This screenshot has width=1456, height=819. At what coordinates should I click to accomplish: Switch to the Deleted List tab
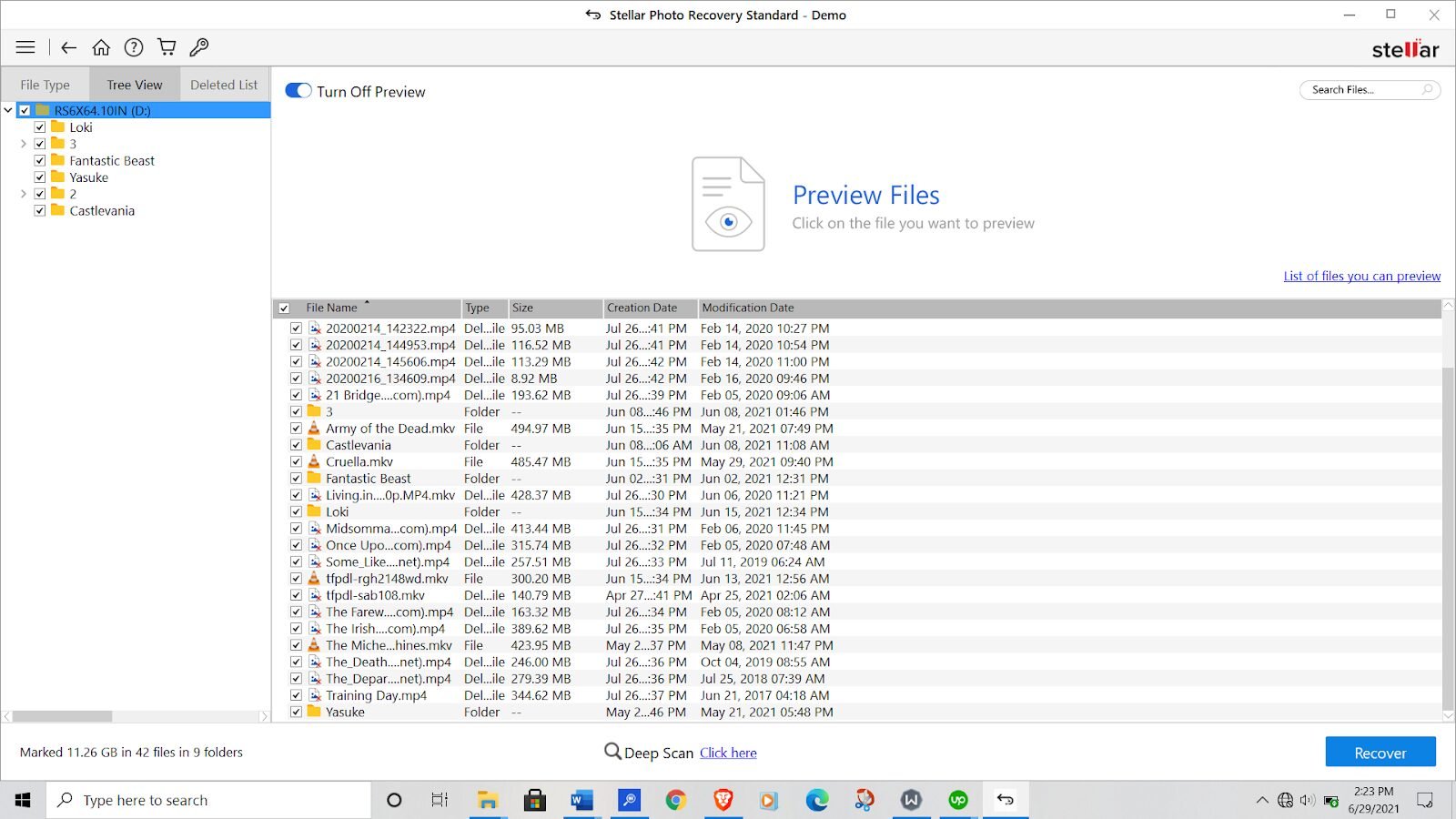(x=224, y=85)
